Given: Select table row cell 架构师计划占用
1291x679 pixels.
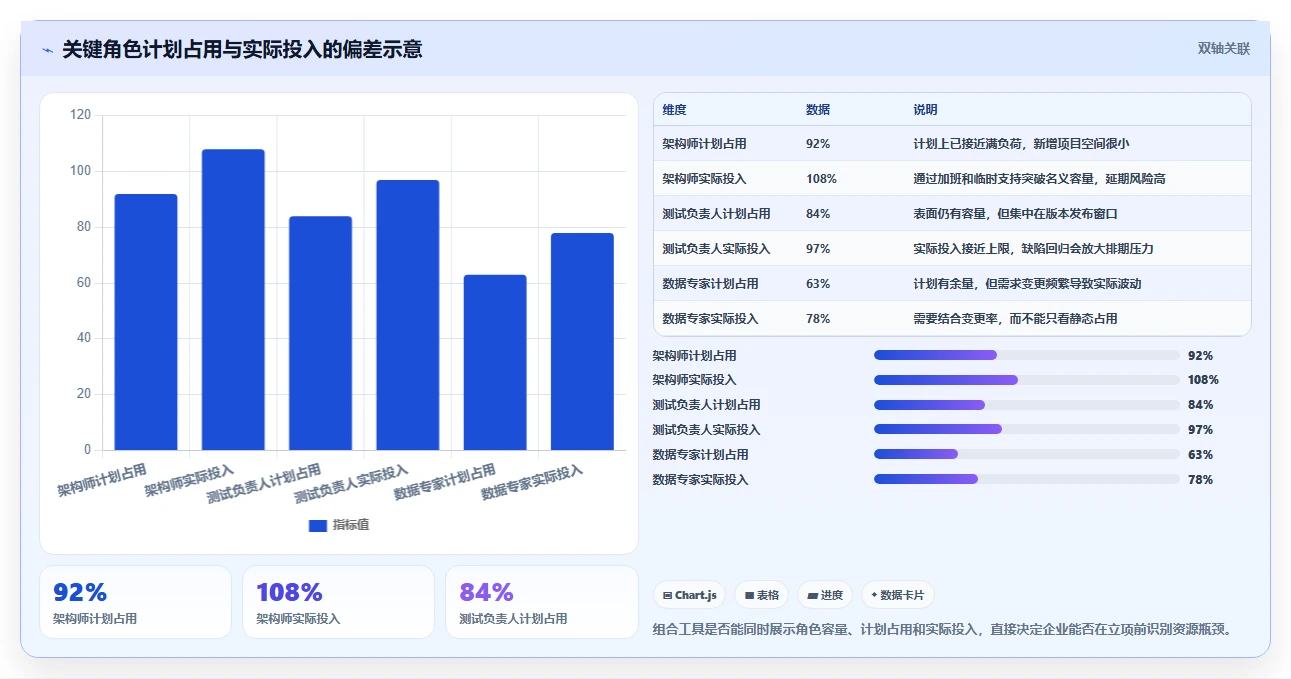Looking at the screenshot, I should 704,144.
